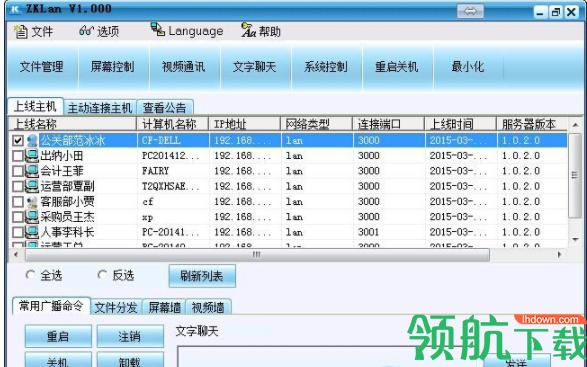The image size is (587, 367).
Task: Click the 客服部小贾 user icon
Action: (x=32, y=202)
